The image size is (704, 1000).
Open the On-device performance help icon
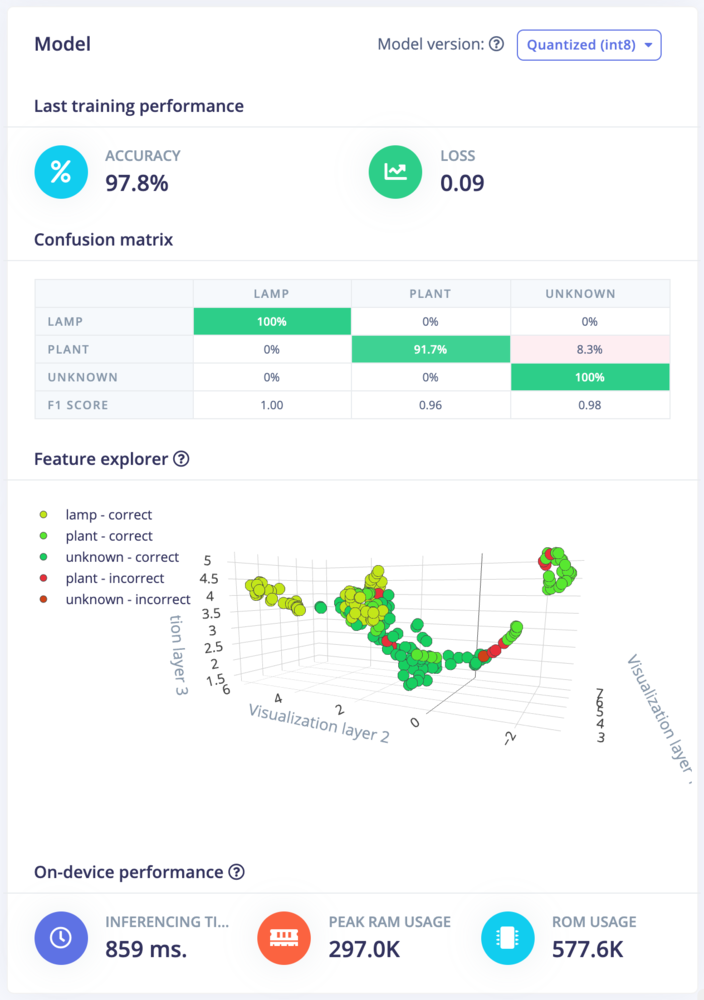237,872
